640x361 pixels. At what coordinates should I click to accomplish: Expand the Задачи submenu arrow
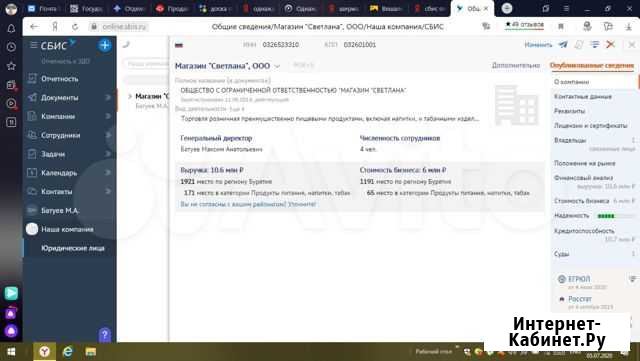click(x=108, y=154)
